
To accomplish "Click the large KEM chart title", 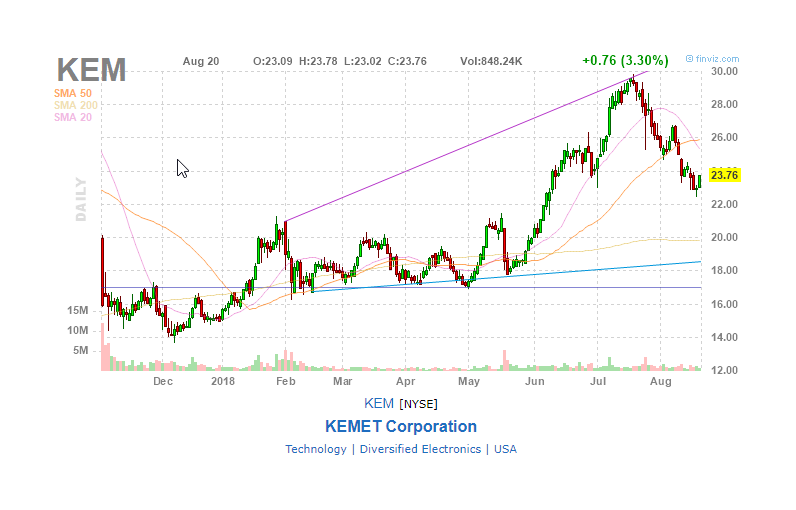I will [x=91, y=70].
